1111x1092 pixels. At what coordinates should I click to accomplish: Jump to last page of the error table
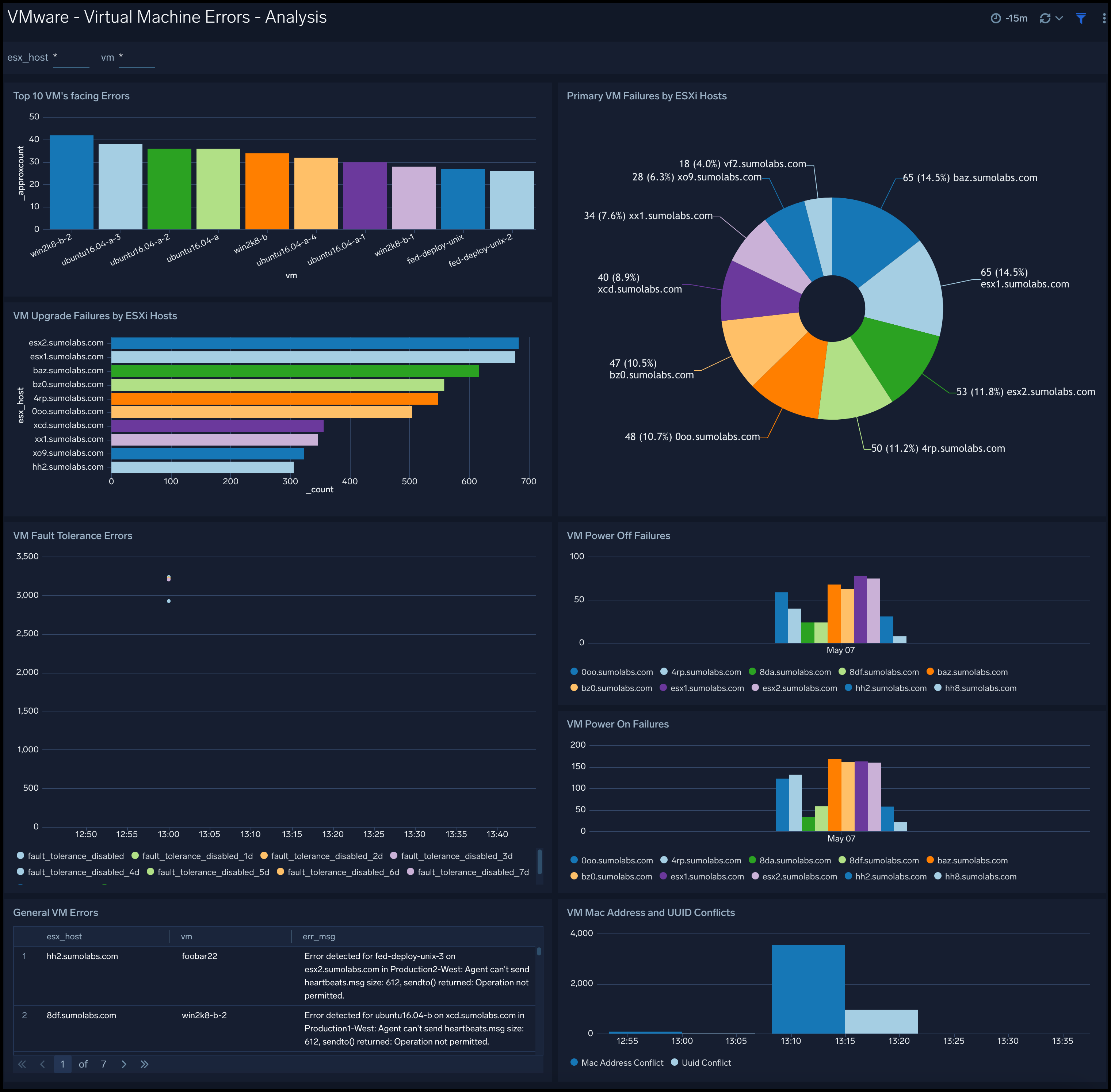click(145, 1064)
